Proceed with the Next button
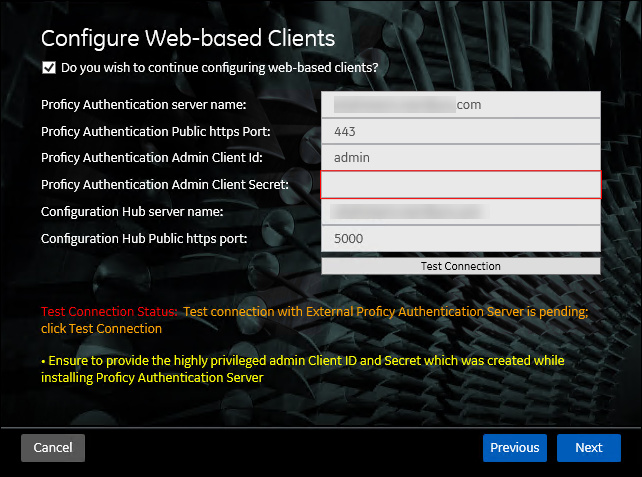Image resolution: width=642 pixels, height=477 pixels. tap(589, 448)
